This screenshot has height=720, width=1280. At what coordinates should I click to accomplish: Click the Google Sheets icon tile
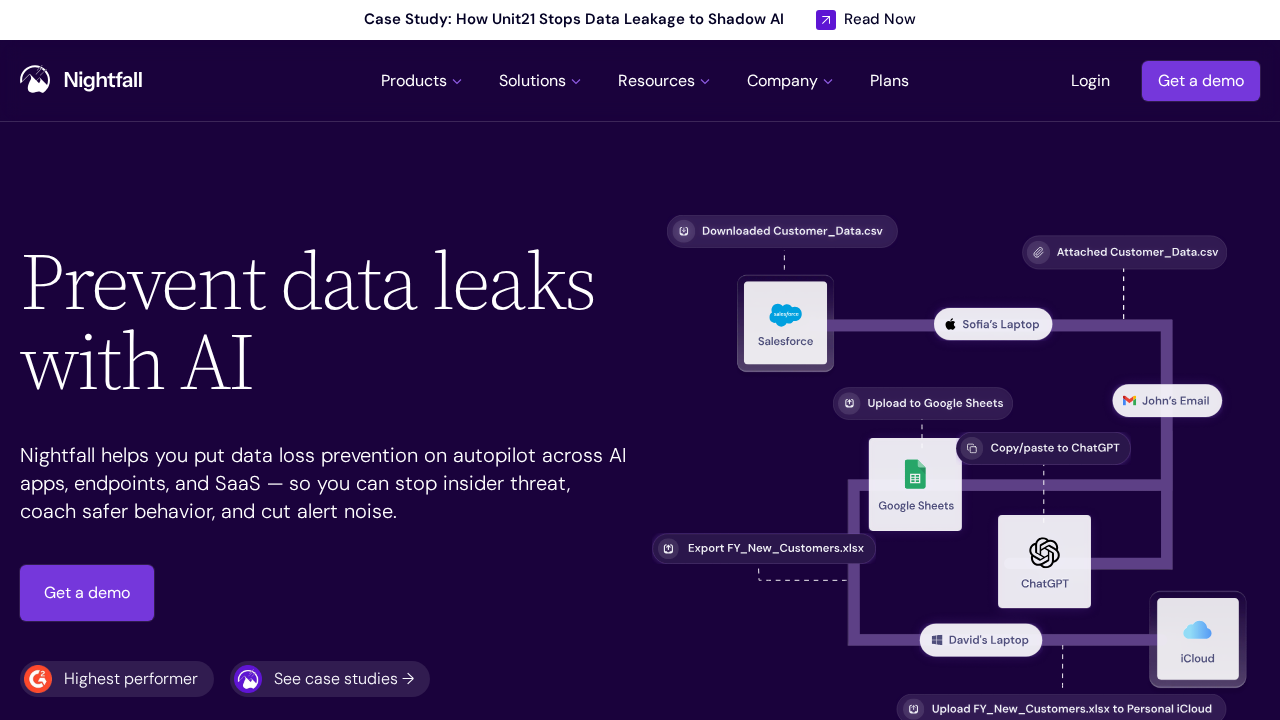(x=915, y=484)
